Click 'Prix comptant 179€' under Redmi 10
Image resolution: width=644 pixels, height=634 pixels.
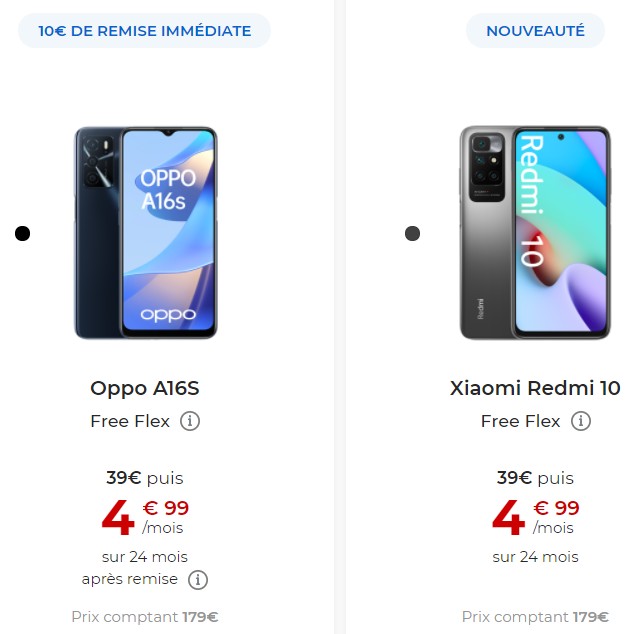pyautogui.click(x=535, y=617)
